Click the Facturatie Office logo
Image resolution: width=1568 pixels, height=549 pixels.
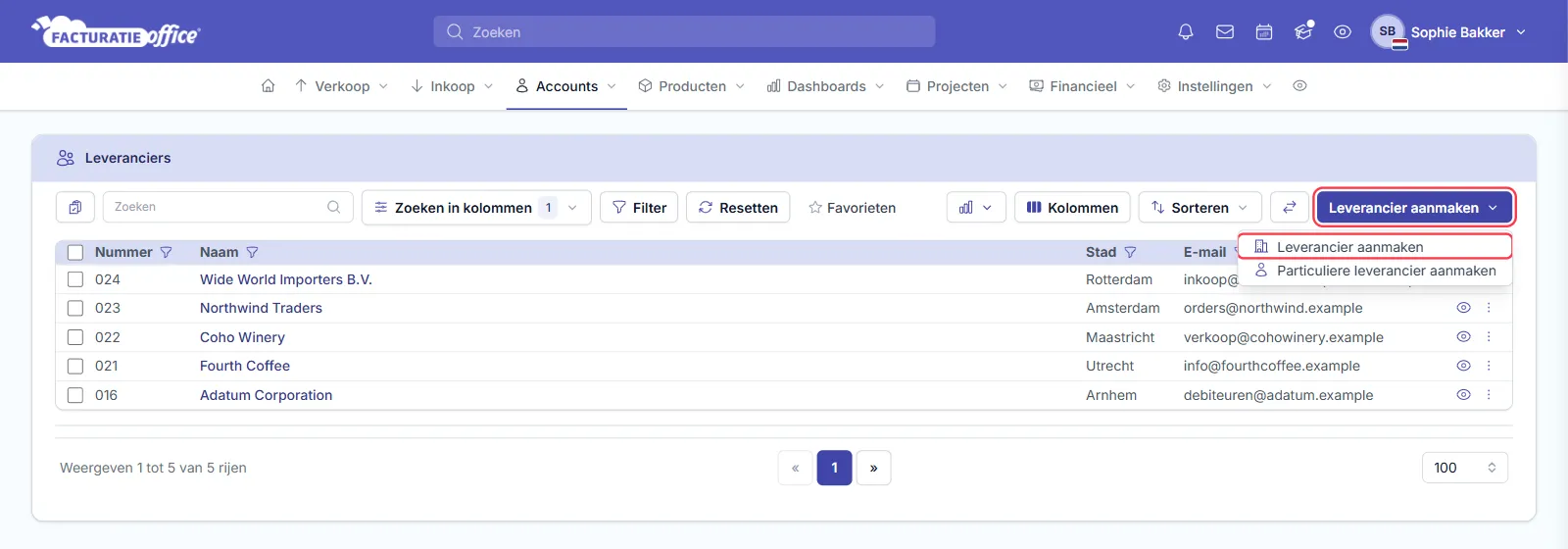(116, 31)
